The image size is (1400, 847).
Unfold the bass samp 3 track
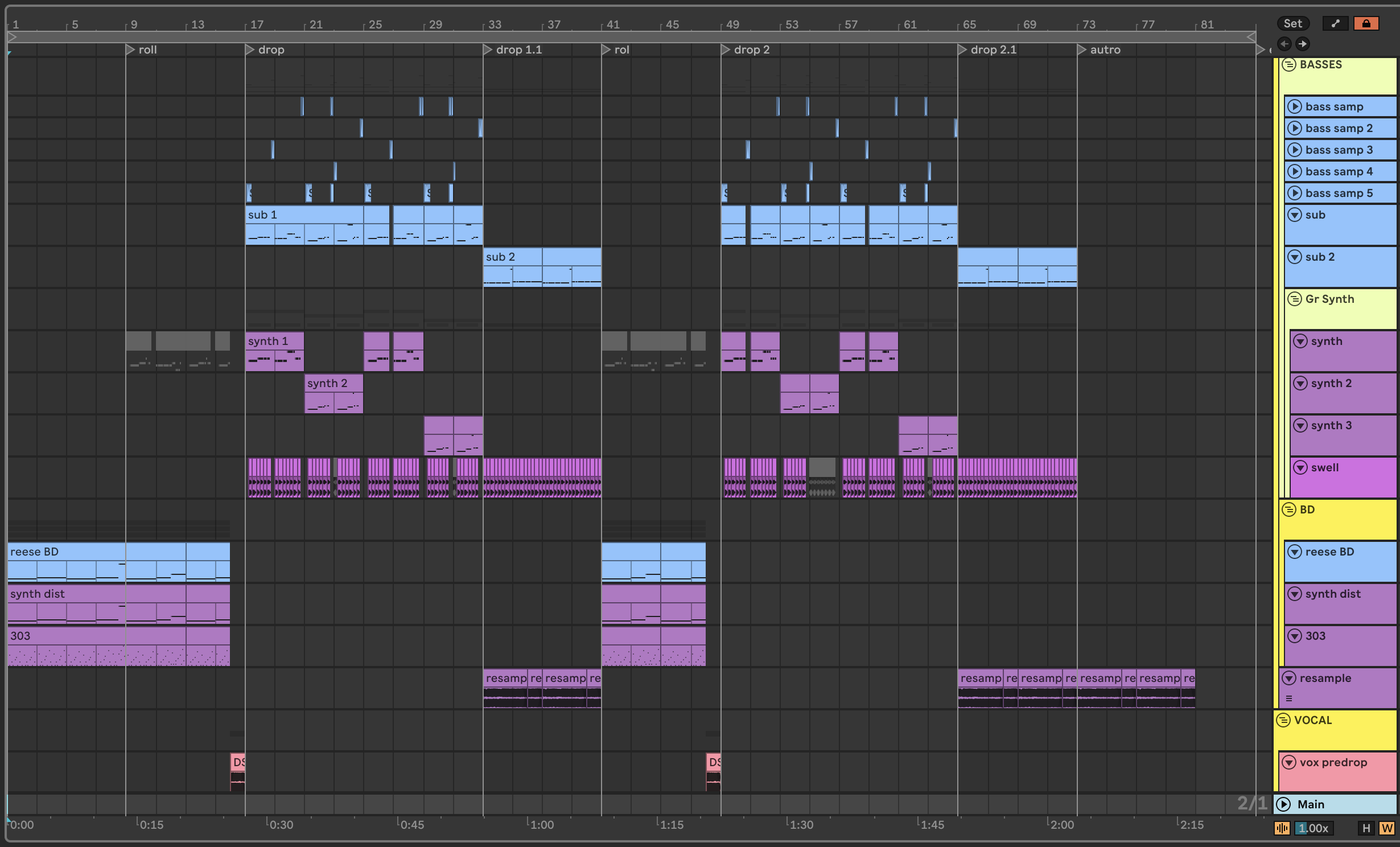tap(1295, 150)
